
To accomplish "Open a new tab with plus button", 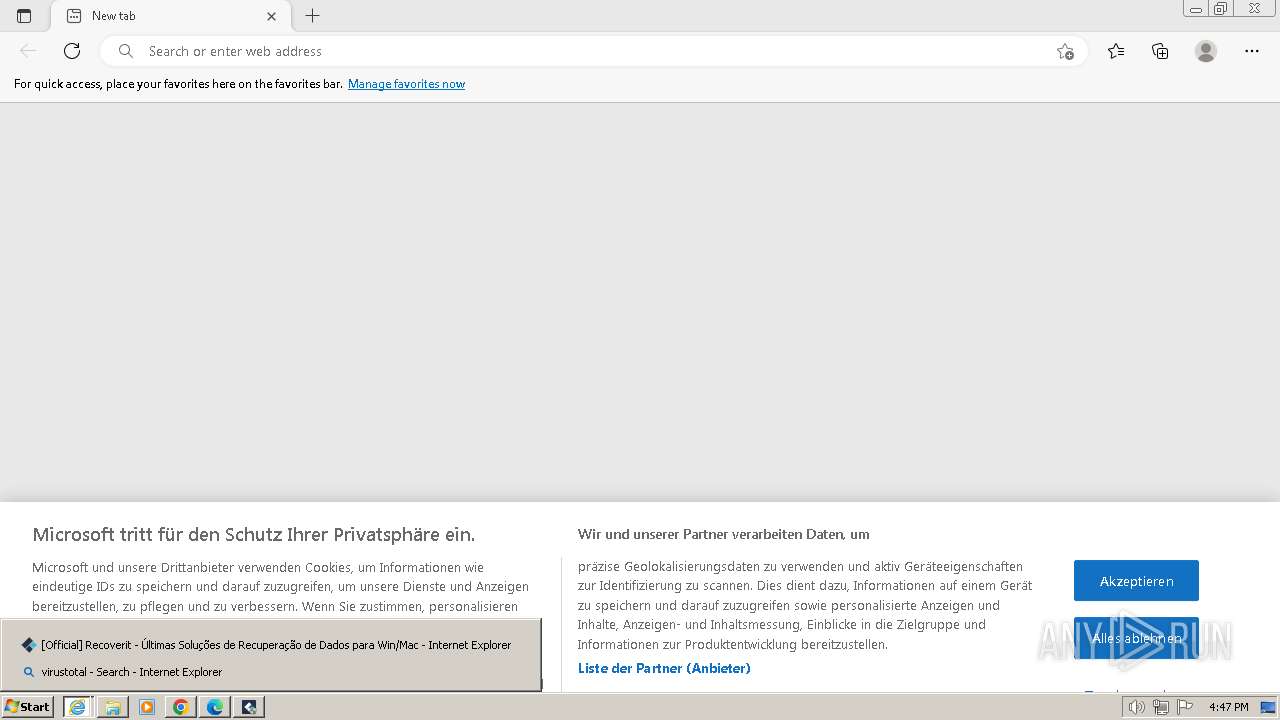I will tap(313, 16).
